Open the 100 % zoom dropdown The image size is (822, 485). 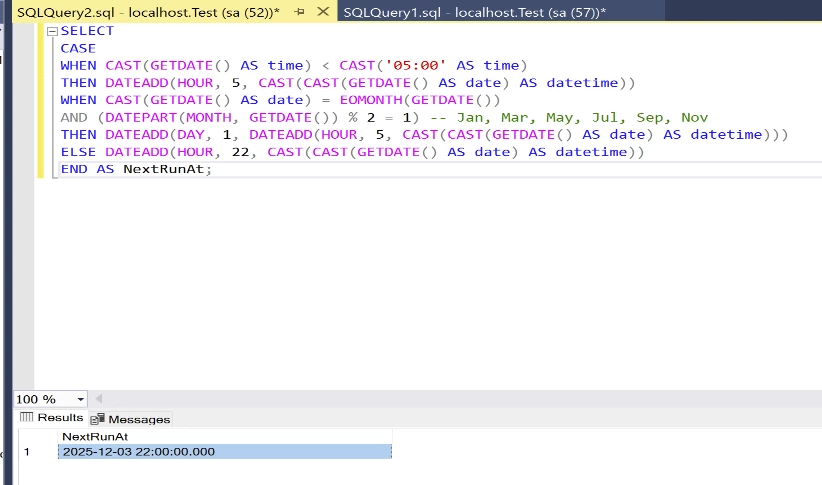[80, 399]
